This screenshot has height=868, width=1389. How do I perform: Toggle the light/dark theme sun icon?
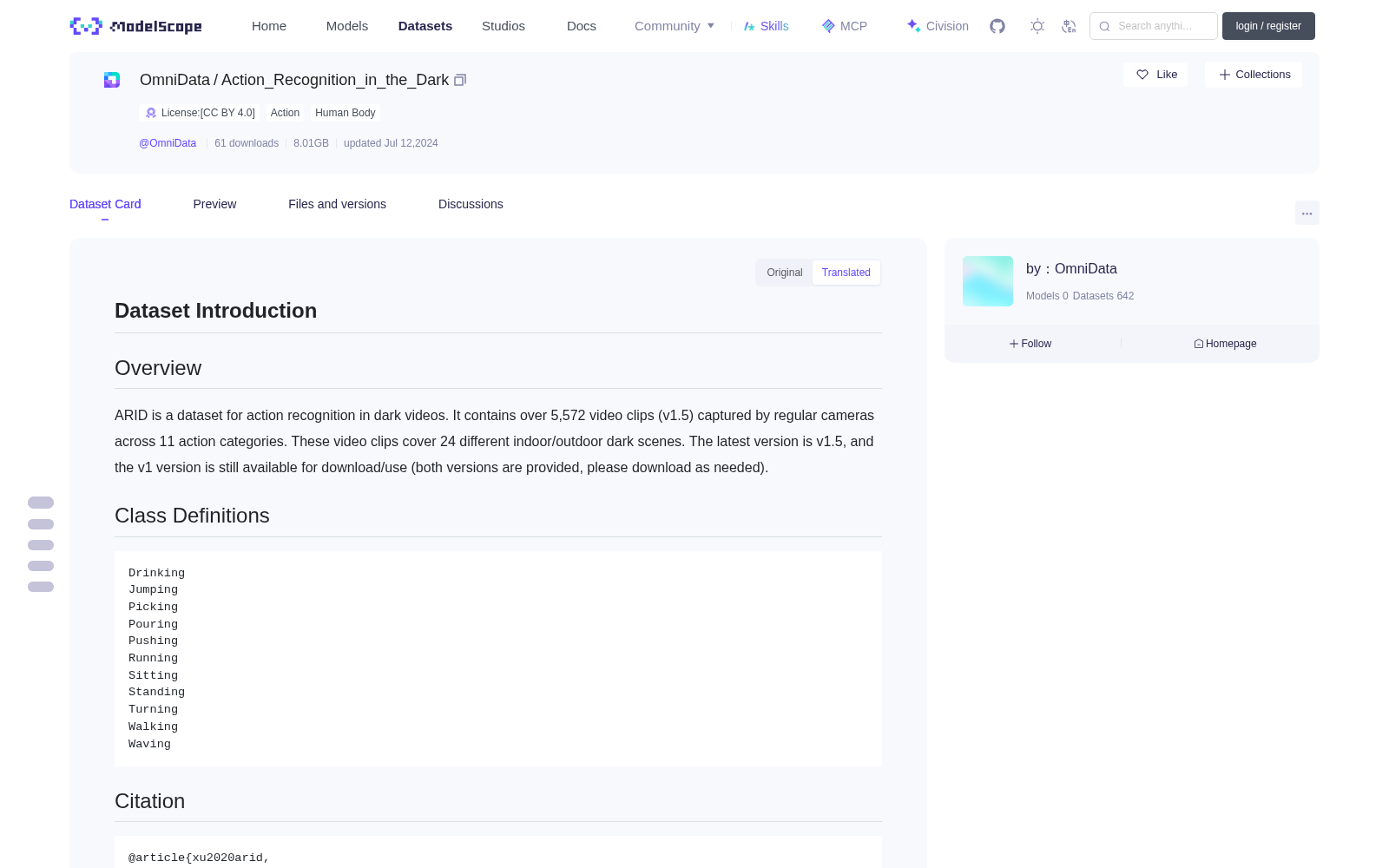click(1037, 26)
